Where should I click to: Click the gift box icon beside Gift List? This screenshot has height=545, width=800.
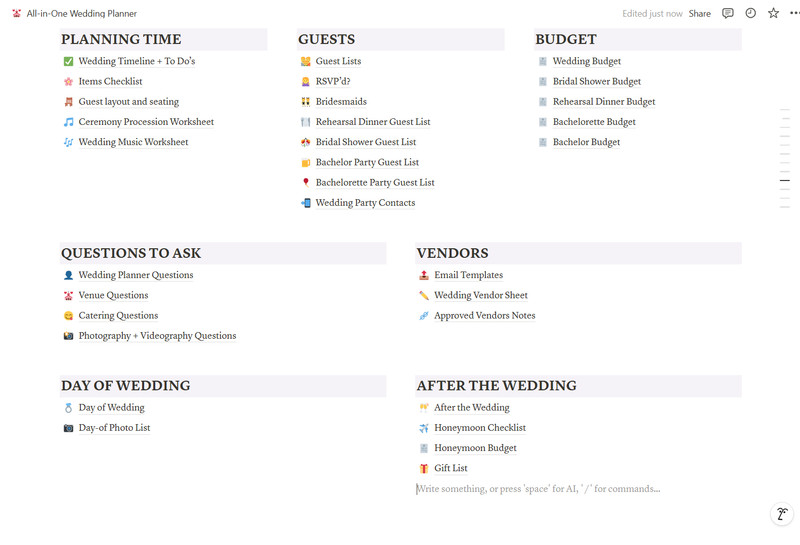click(x=424, y=468)
